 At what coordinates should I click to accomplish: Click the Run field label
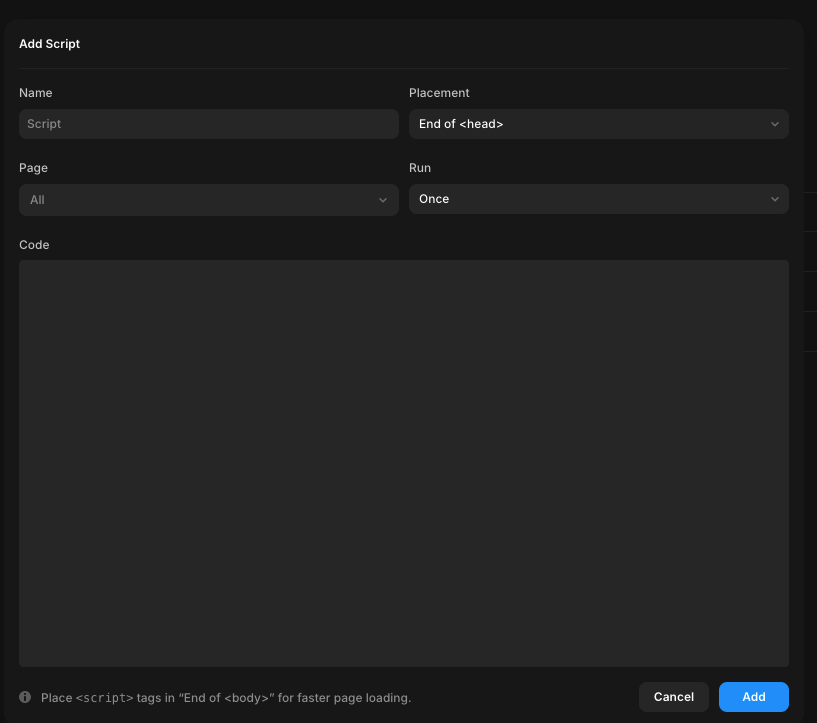point(420,168)
